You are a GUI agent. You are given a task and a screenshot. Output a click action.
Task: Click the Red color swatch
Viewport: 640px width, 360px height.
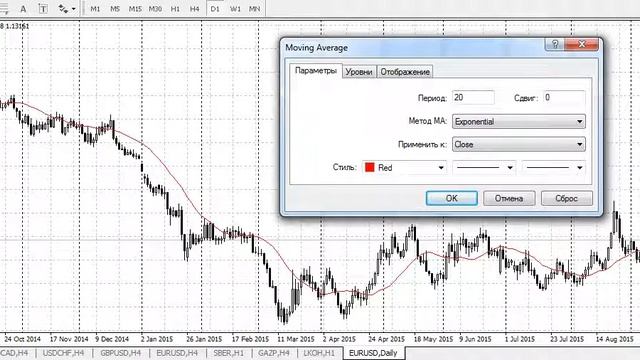[x=370, y=167]
